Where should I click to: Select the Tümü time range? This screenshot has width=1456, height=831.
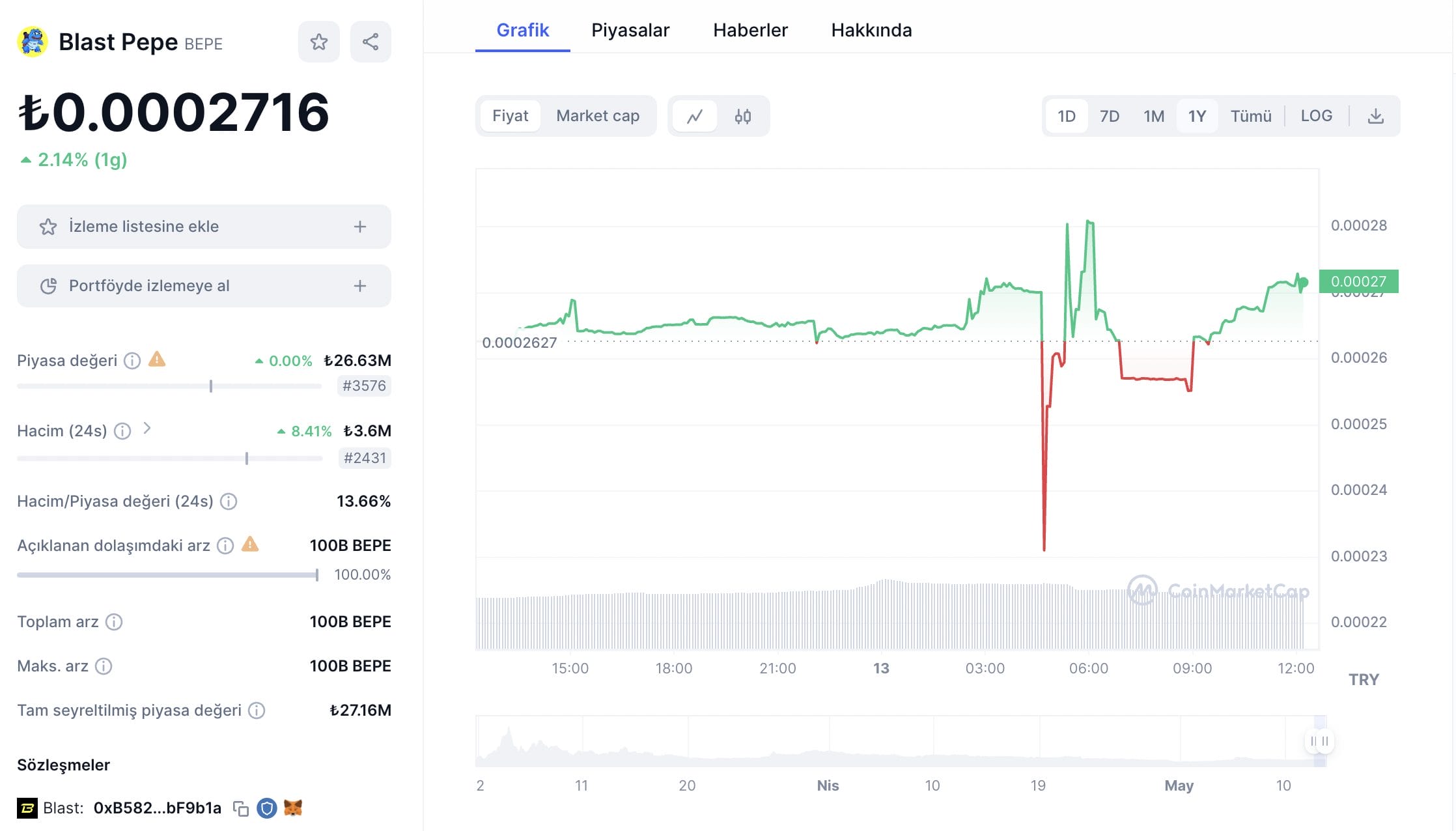tap(1250, 117)
